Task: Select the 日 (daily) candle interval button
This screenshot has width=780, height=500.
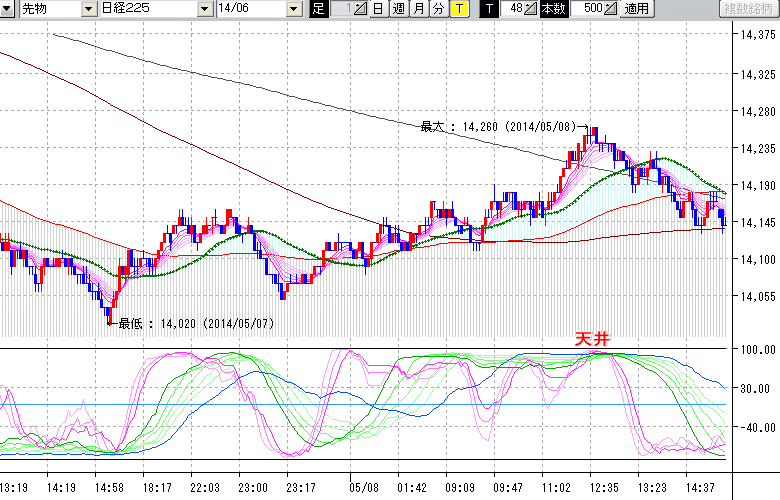Action: point(378,9)
